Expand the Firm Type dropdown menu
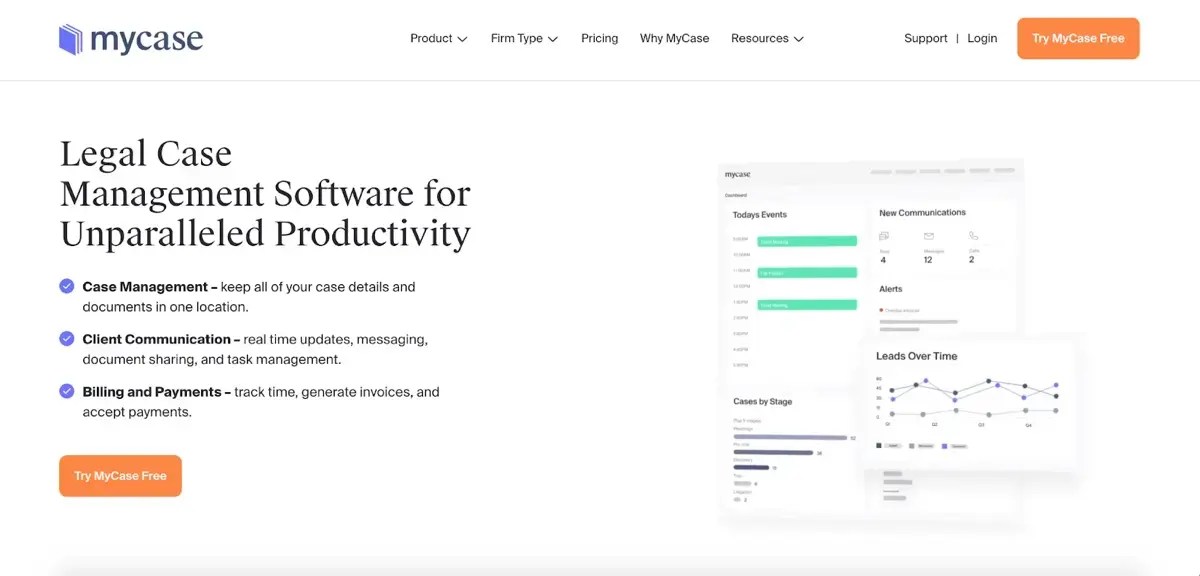Viewport: 1200px width, 576px height. (x=524, y=38)
